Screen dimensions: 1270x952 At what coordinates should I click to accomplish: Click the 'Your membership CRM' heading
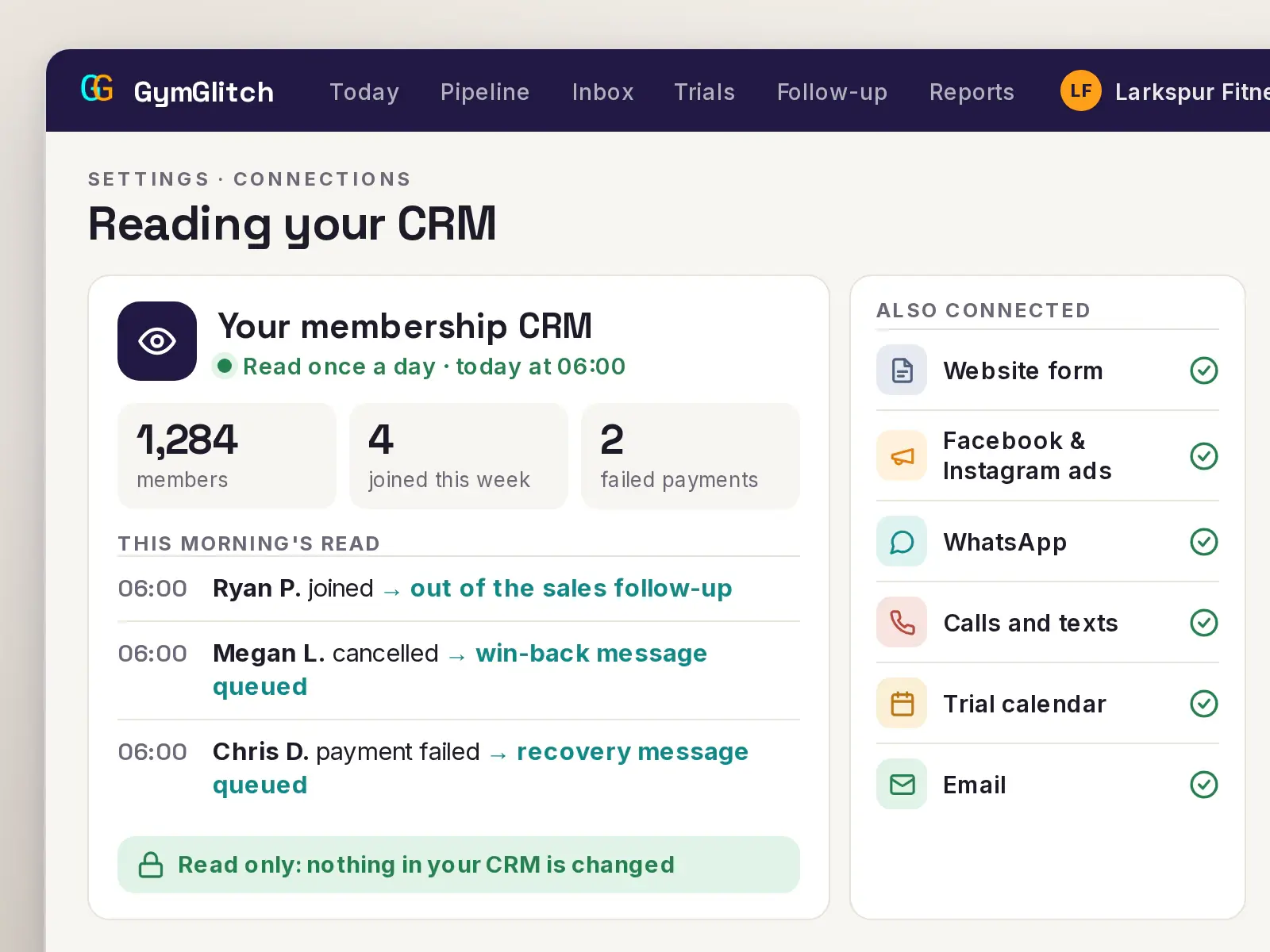(405, 326)
